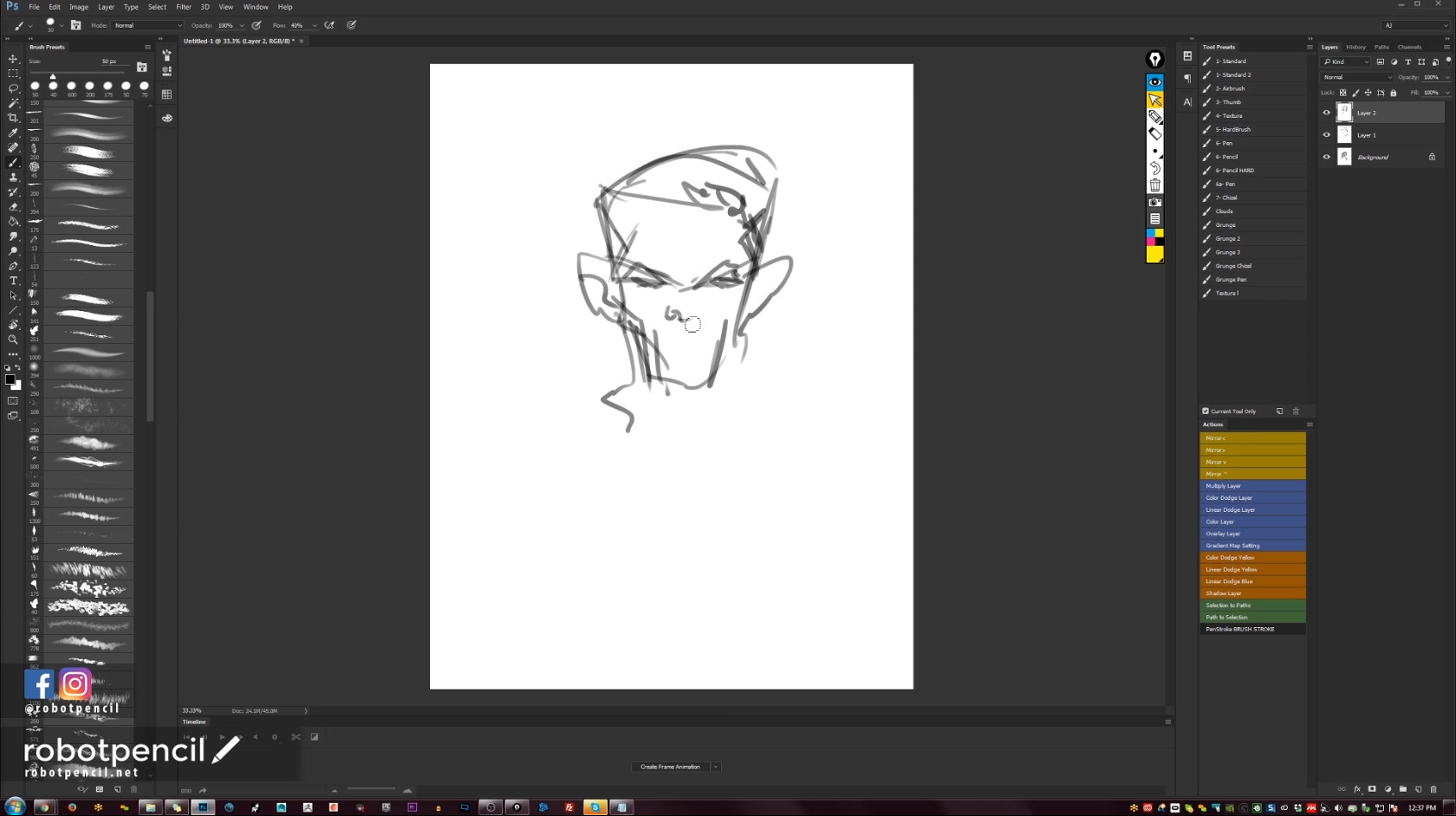
Task: Open the layer filter Kind dropdown
Action: pos(1346,62)
